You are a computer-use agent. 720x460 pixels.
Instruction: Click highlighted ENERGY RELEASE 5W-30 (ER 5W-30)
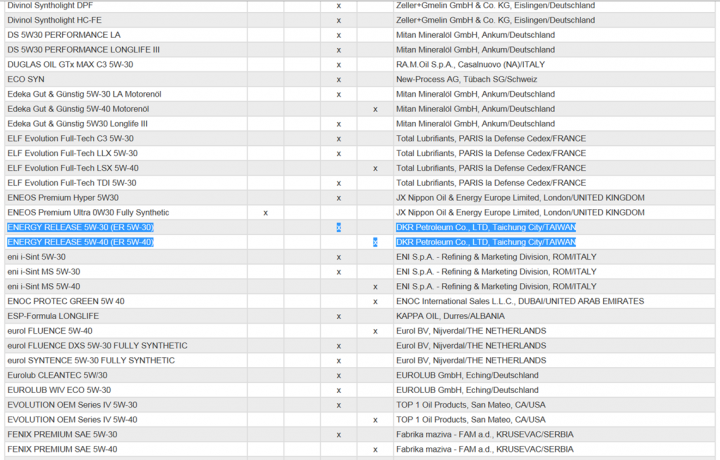pyautogui.click(x=80, y=227)
